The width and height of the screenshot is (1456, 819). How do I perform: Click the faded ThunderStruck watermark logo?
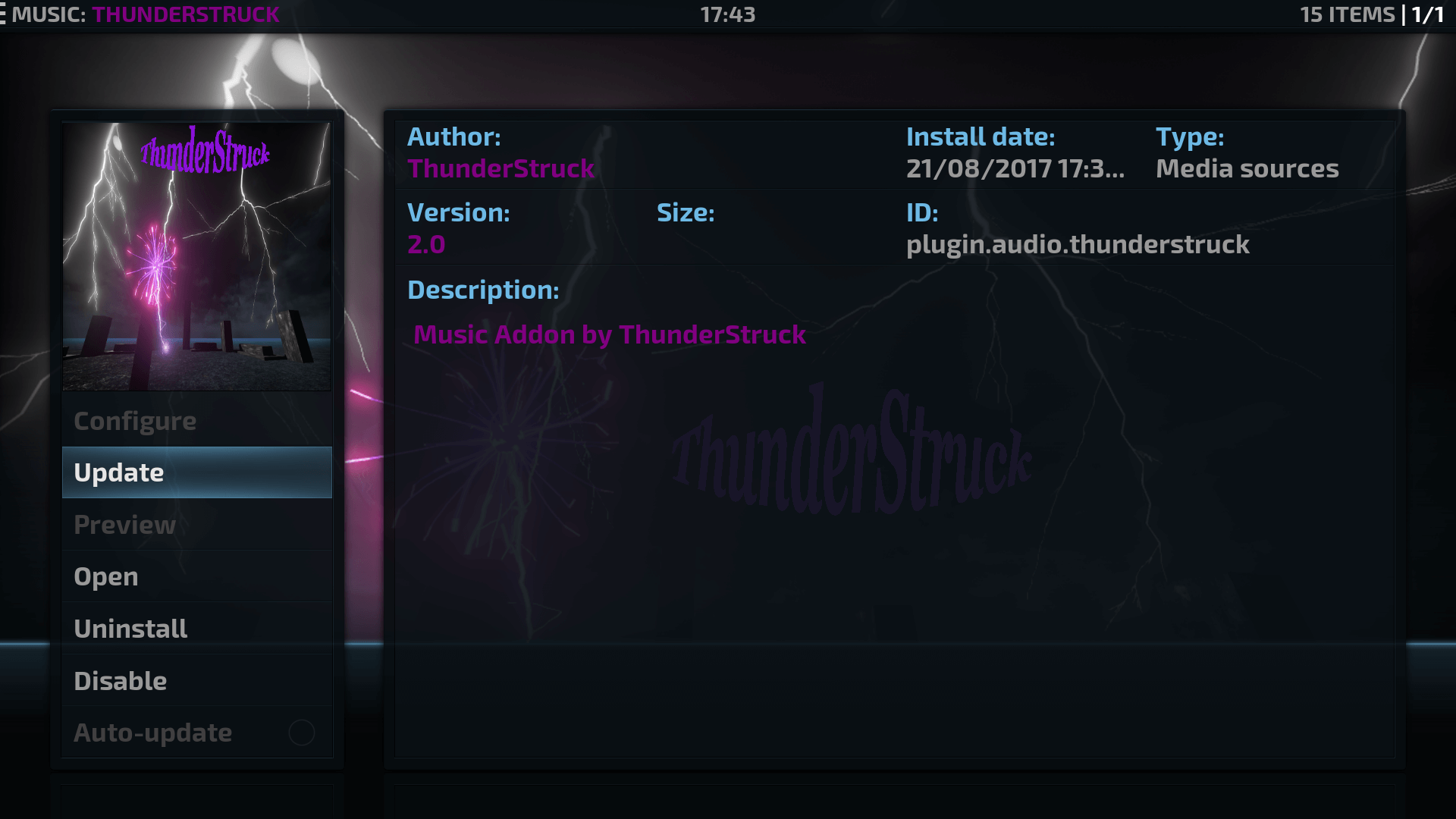click(852, 452)
